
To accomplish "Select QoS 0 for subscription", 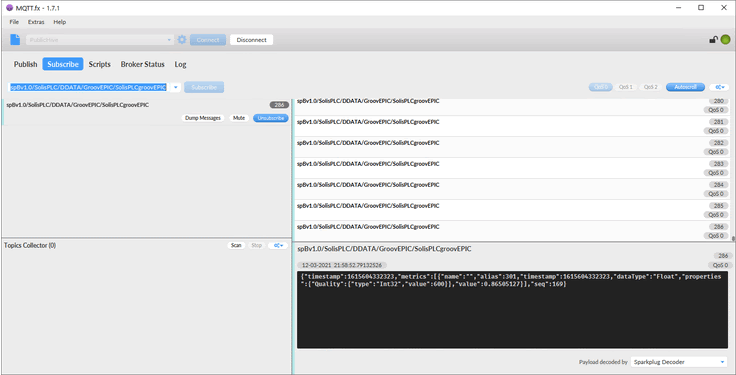I will 600,87.
